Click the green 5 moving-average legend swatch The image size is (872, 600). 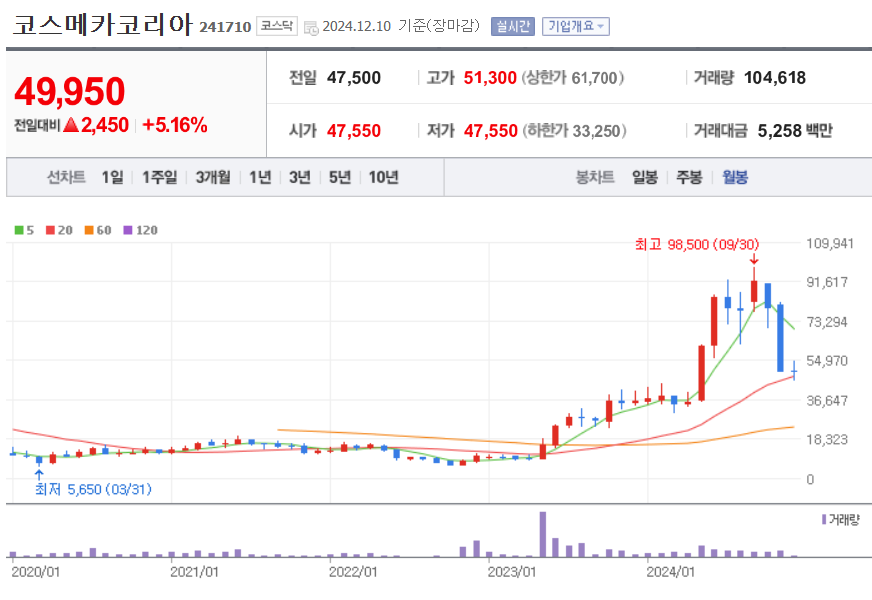(x=19, y=230)
